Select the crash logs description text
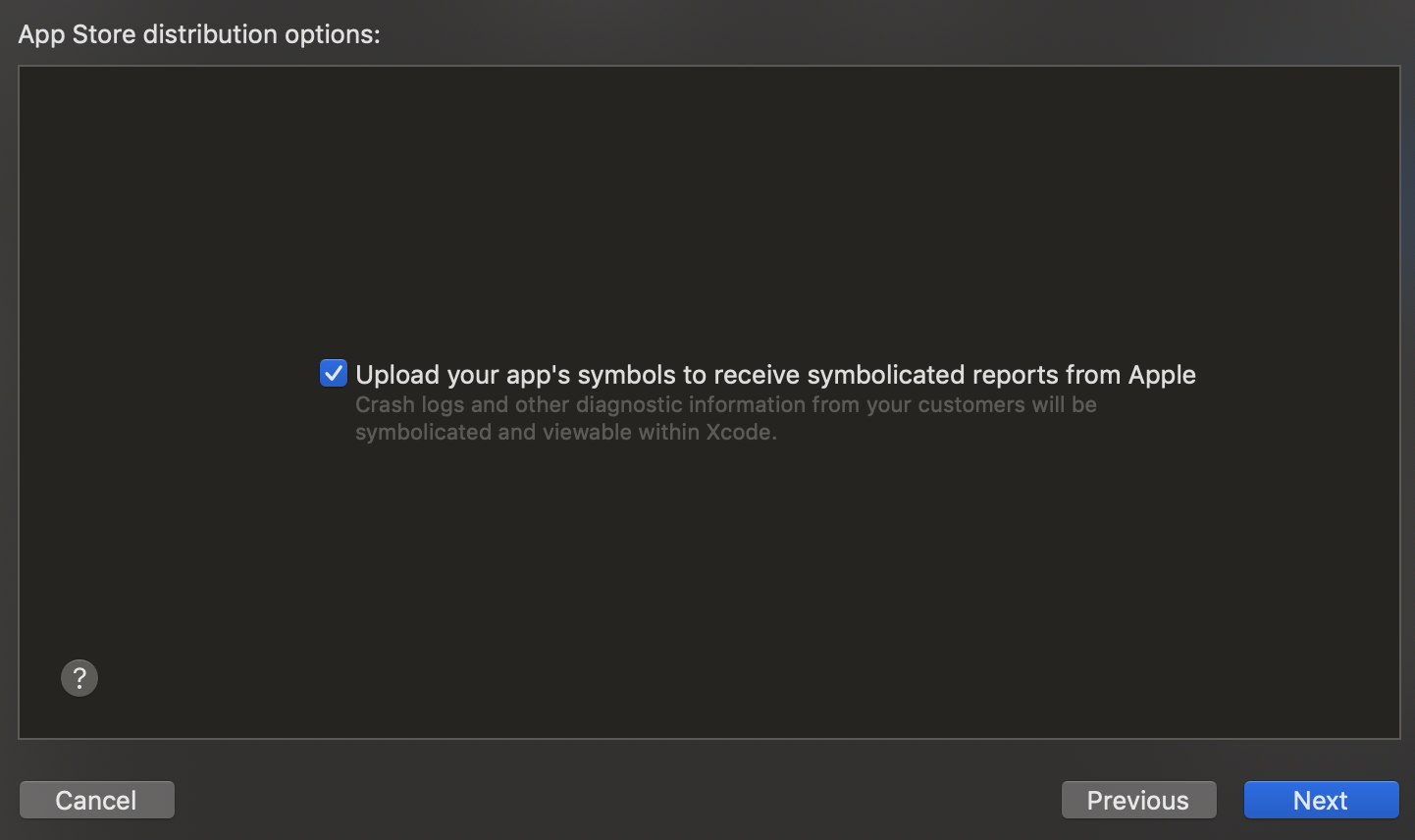 tap(726, 404)
